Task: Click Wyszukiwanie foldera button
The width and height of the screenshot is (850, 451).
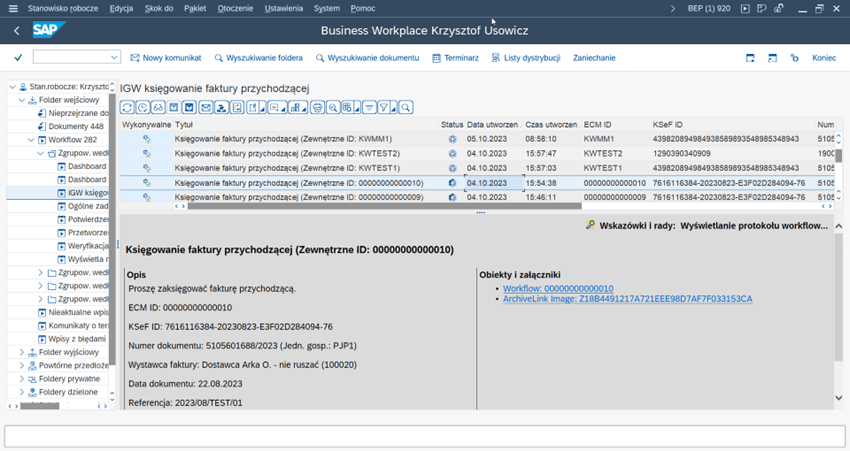Action: (x=259, y=58)
